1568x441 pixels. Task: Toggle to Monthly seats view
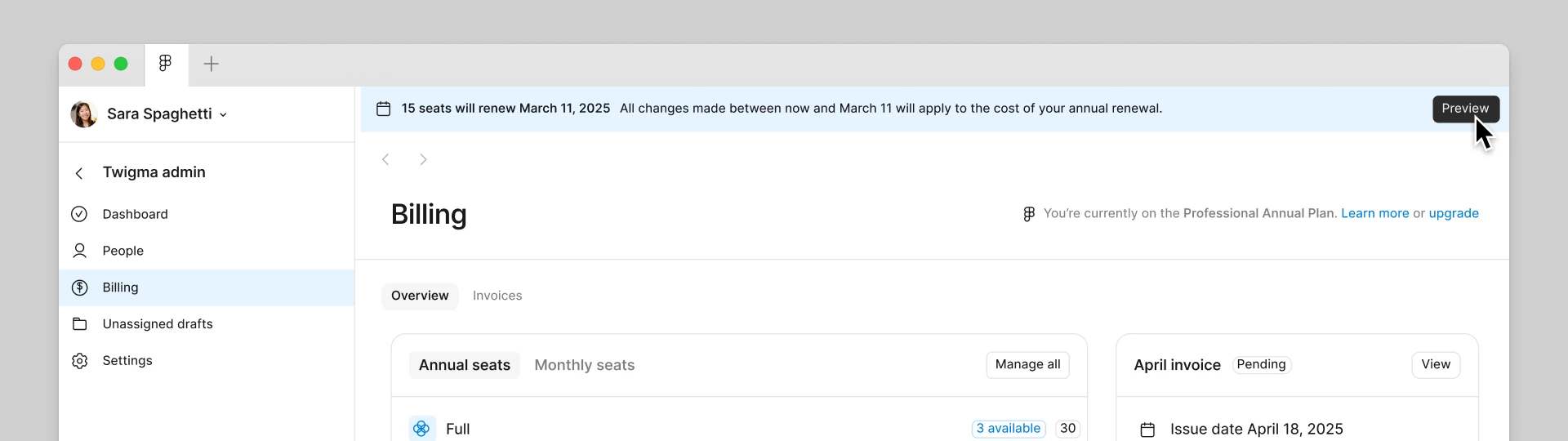coord(585,365)
